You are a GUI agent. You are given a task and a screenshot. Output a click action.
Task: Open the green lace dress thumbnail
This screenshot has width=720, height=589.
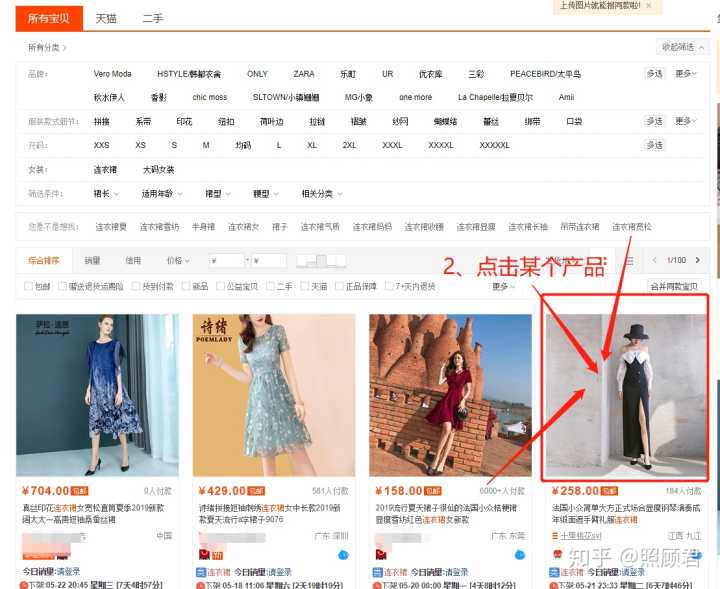coord(274,395)
